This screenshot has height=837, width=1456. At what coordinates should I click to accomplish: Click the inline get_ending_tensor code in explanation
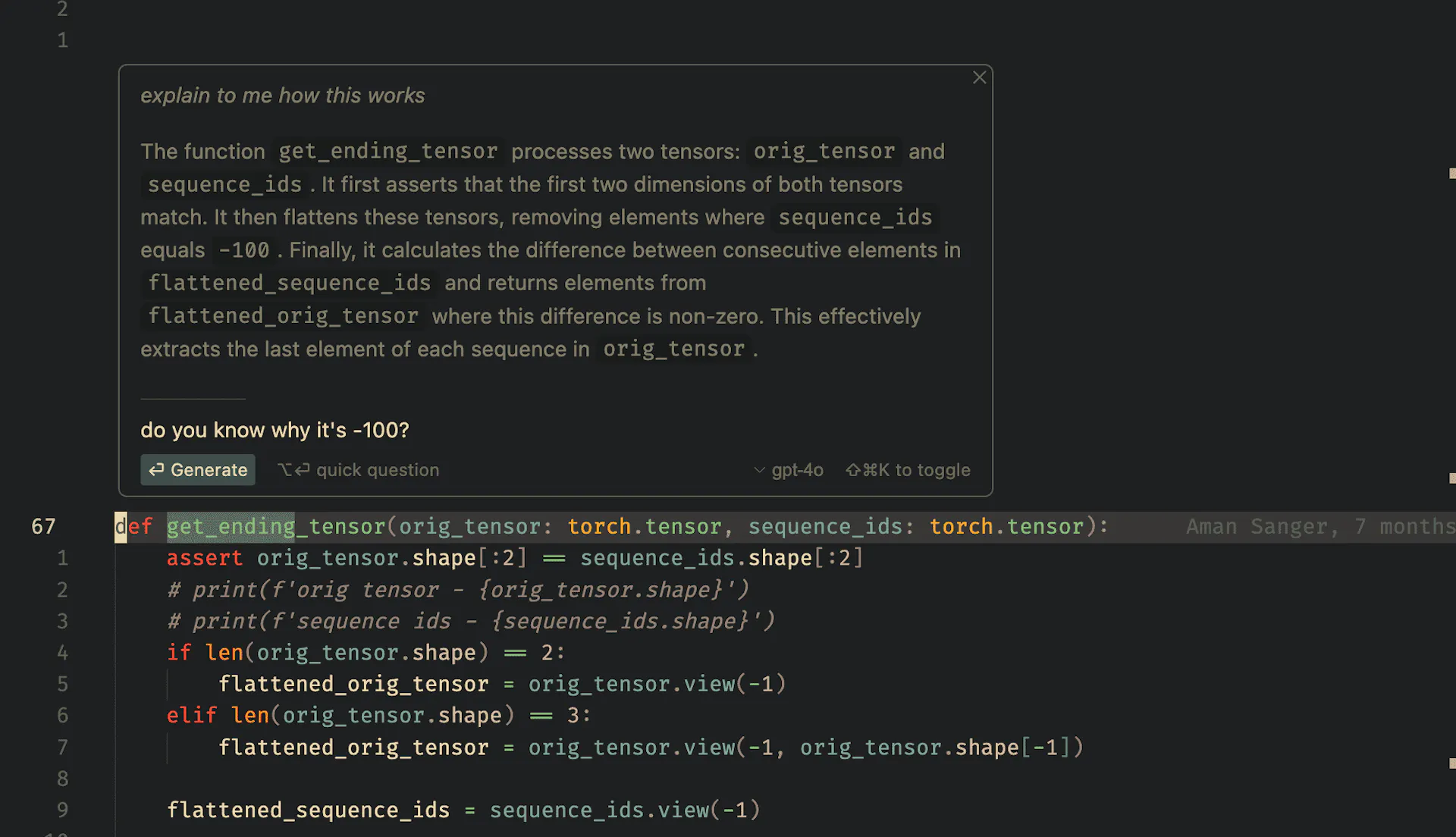click(388, 152)
